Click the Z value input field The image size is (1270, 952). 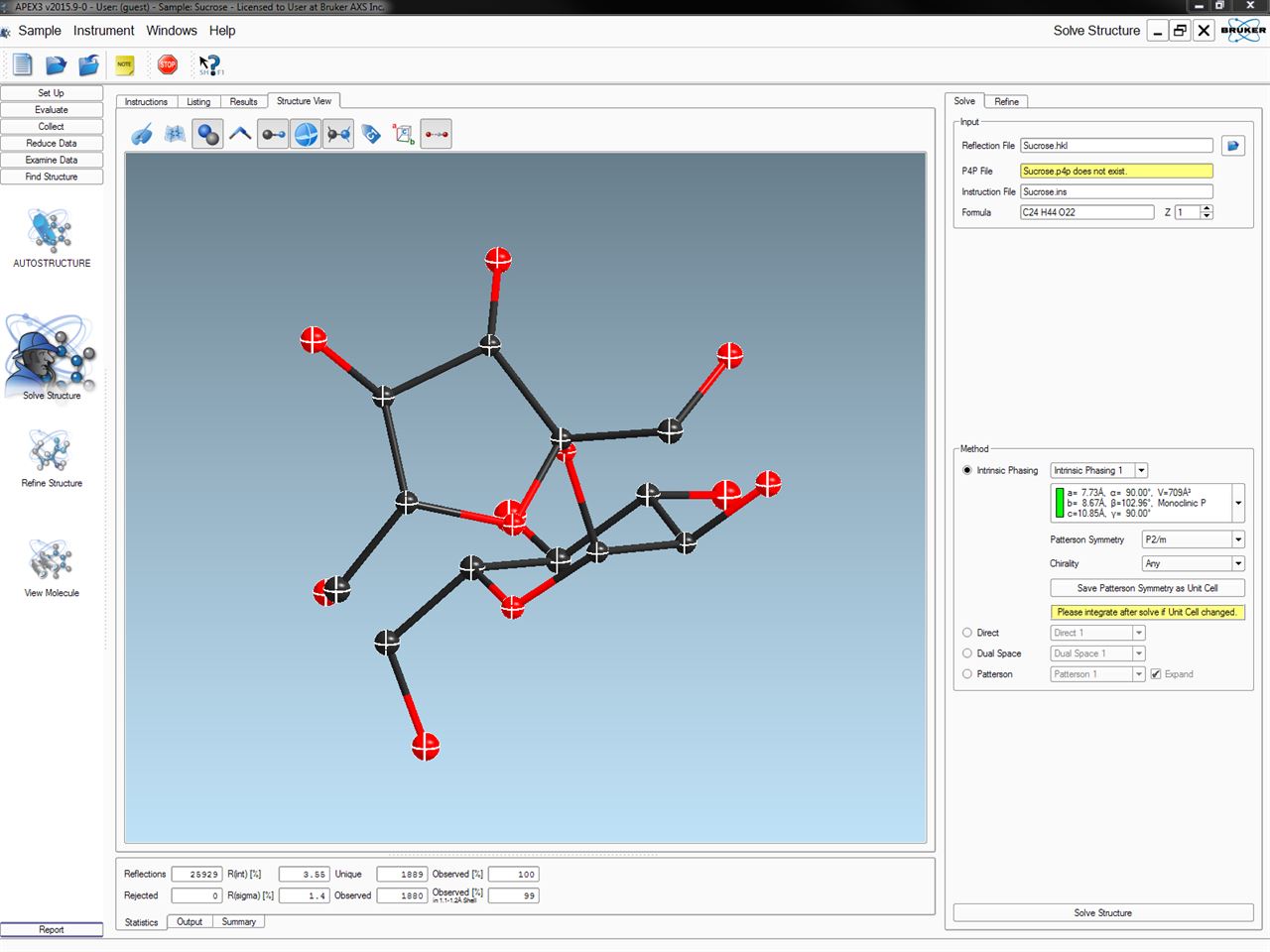pos(1188,212)
